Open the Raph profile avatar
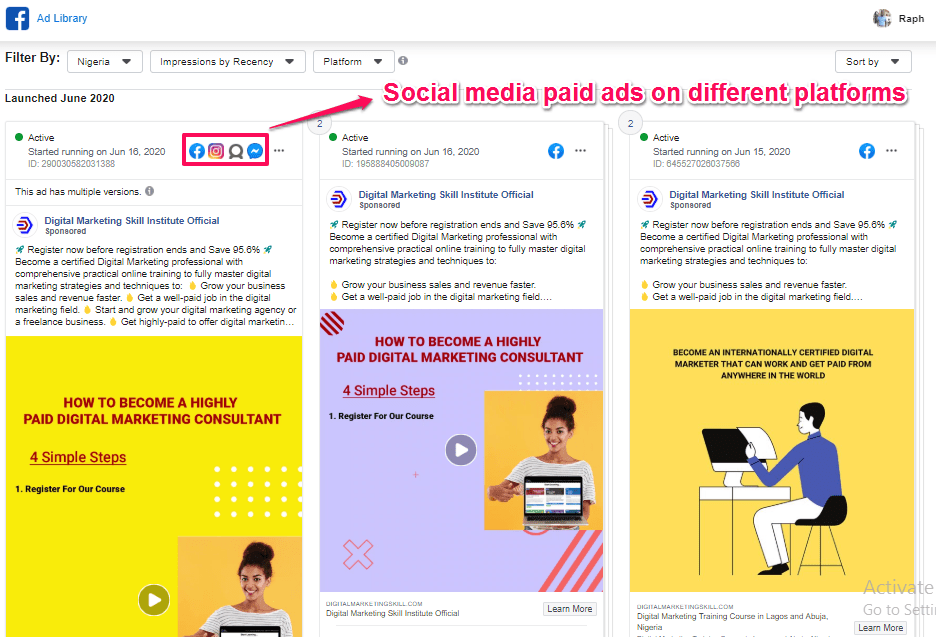The height and width of the screenshot is (637, 936). [882, 18]
